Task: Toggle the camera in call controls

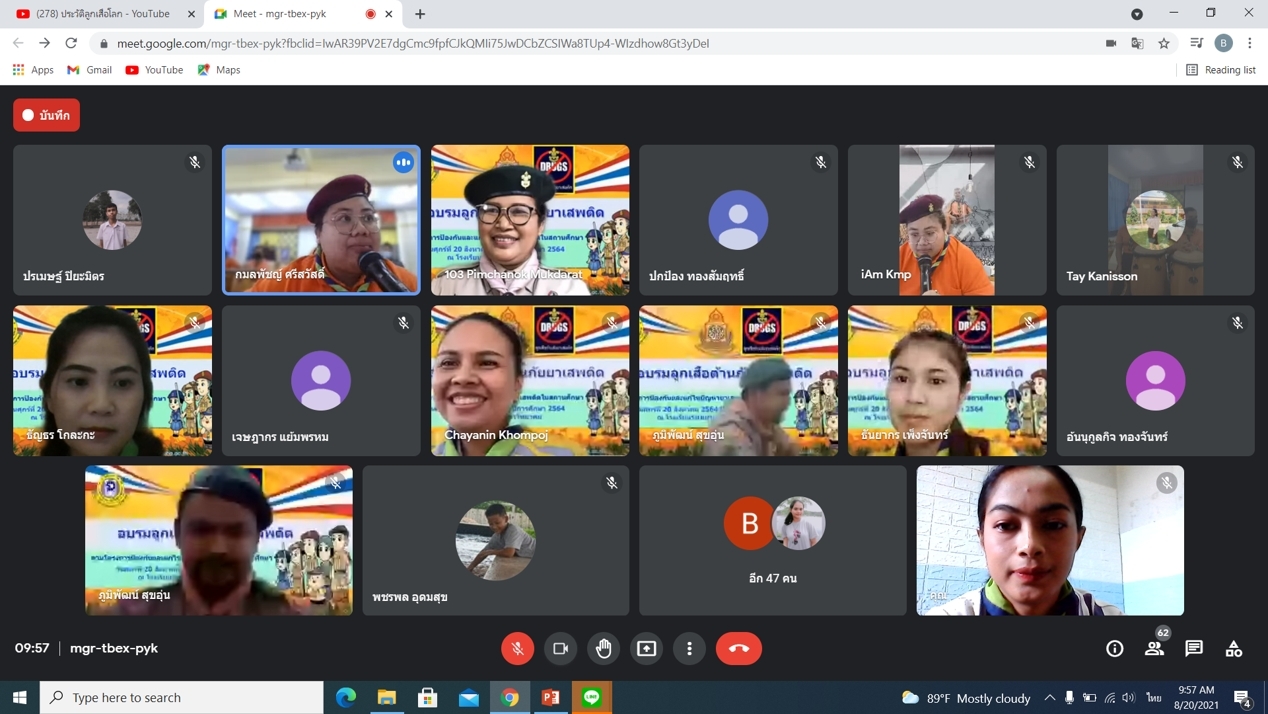Action: (561, 648)
